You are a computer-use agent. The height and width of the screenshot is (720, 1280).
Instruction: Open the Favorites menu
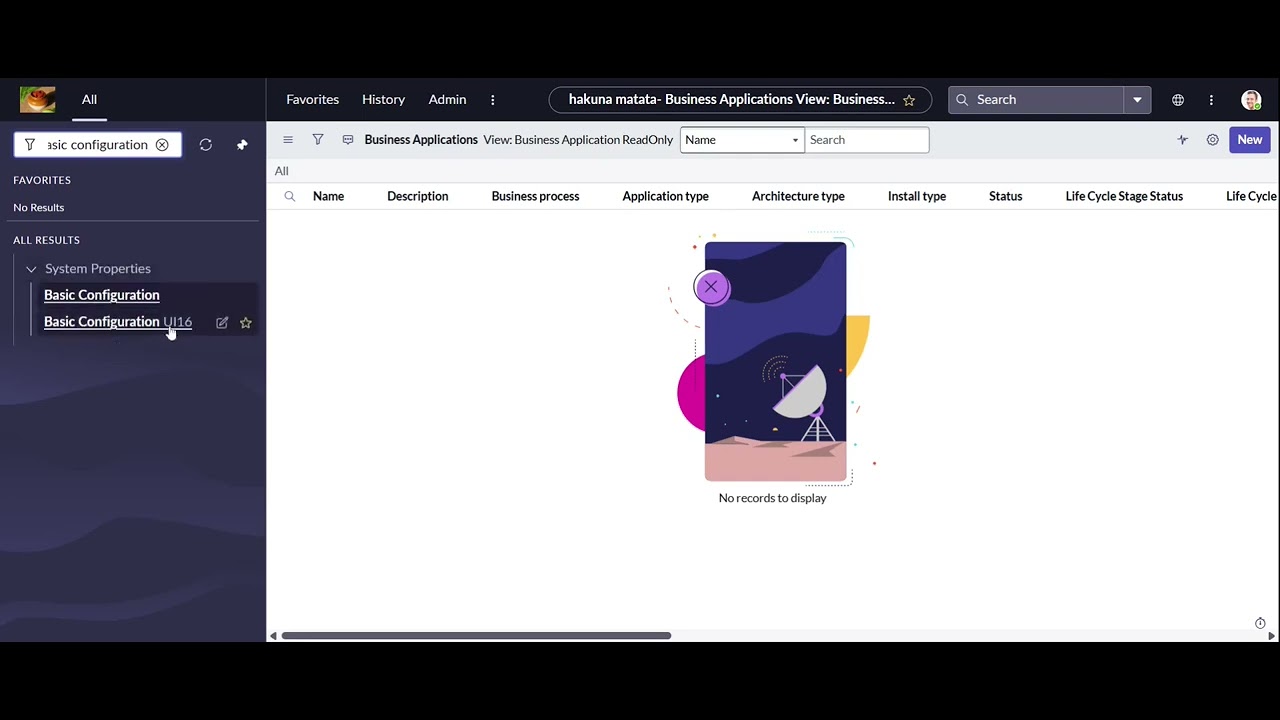(313, 99)
